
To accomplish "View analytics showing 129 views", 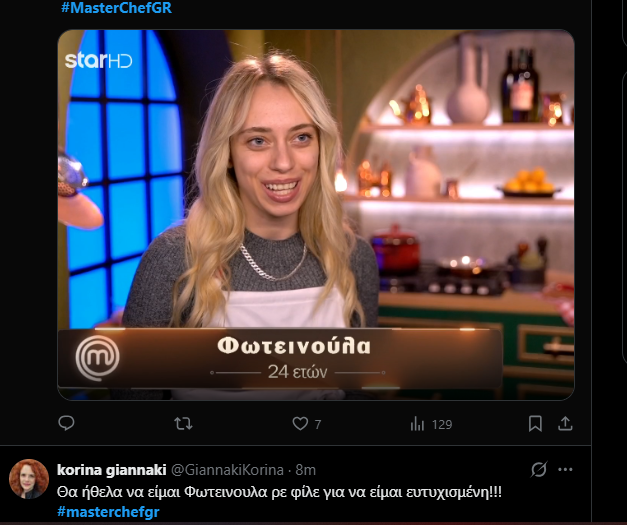I will click(417, 424).
